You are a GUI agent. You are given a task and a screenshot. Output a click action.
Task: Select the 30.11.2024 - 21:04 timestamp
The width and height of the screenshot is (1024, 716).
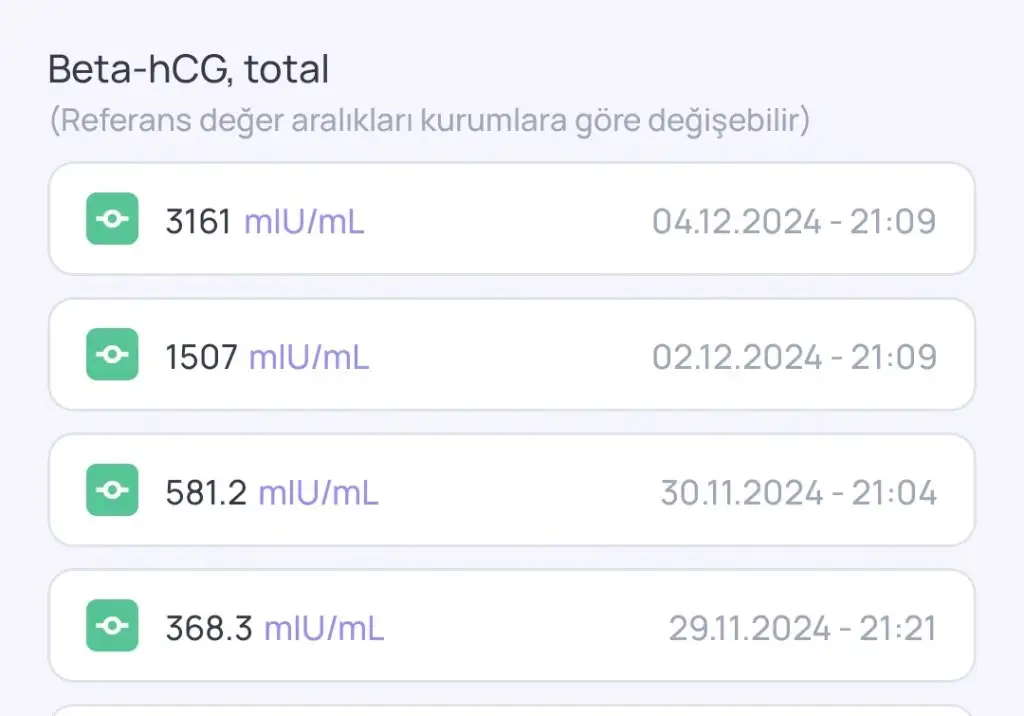coord(798,493)
